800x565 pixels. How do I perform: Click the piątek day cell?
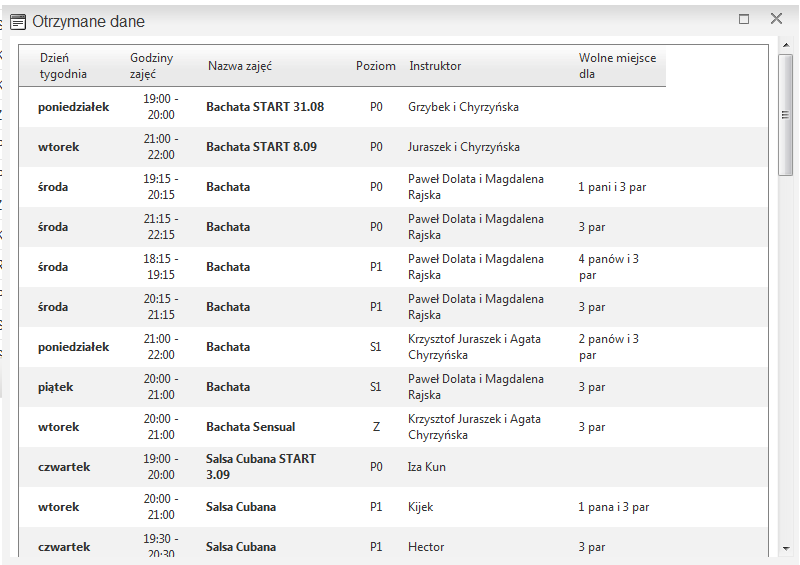[56, 387]
